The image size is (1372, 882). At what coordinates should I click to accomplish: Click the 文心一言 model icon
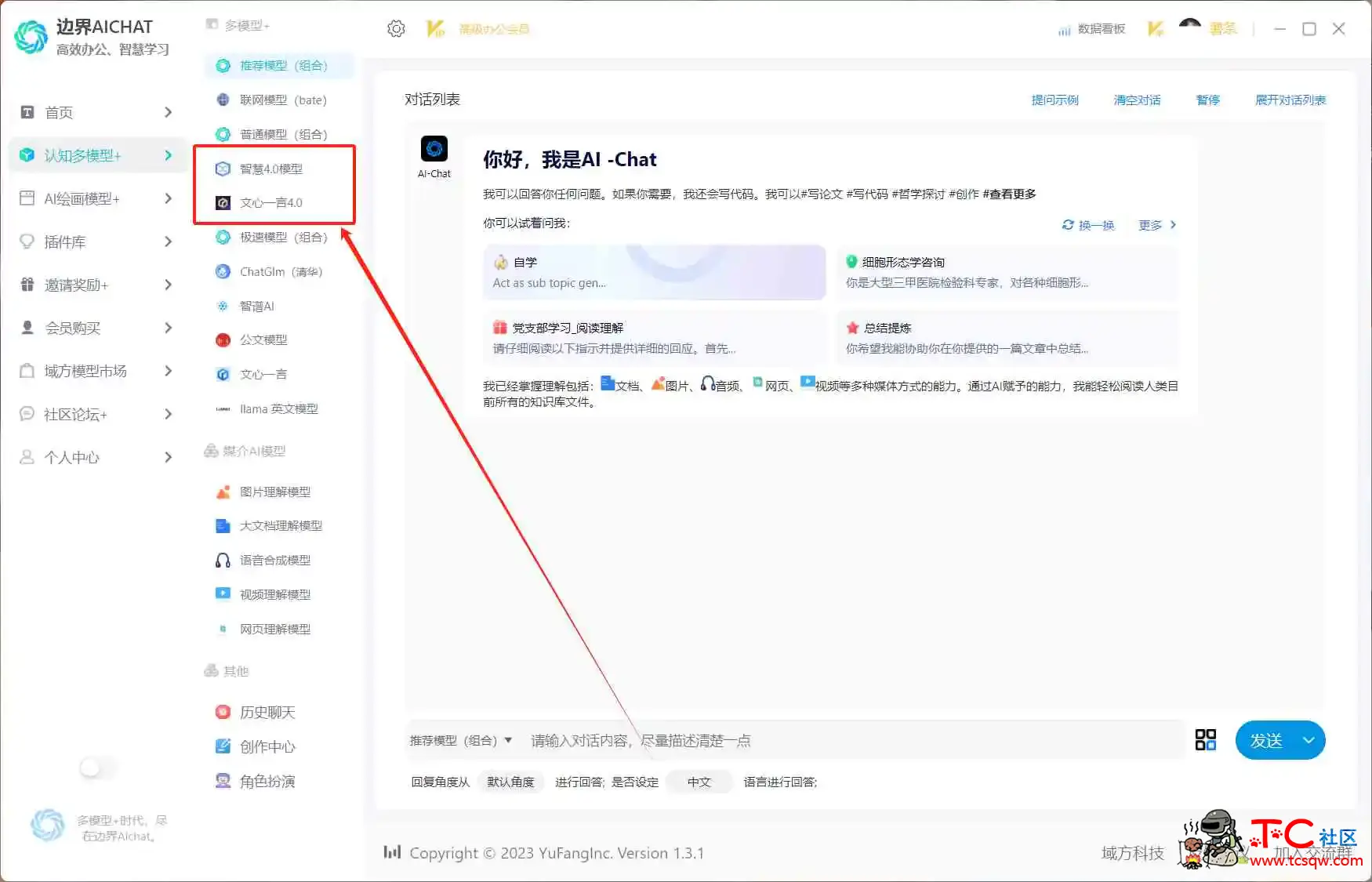223,374
